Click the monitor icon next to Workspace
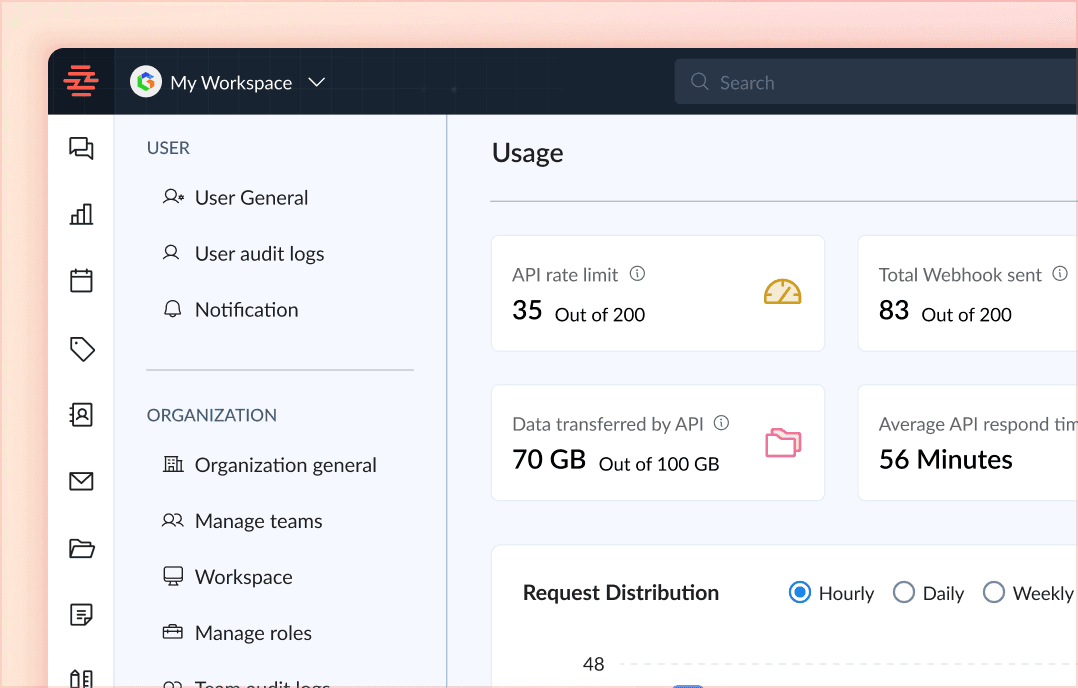Screen dimensions: 1078x688 point(173,576)
